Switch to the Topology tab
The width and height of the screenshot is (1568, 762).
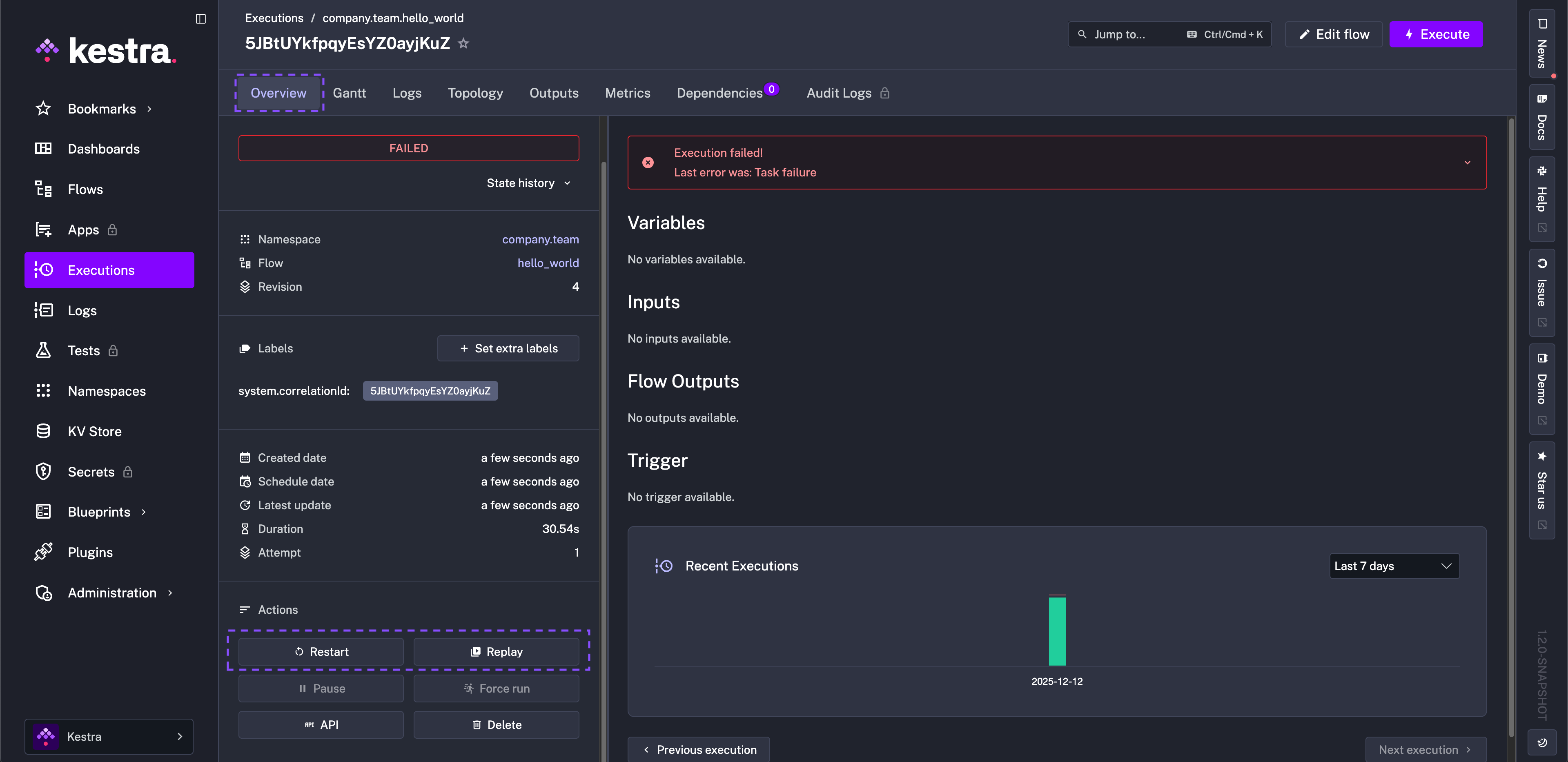coord(475,93)
